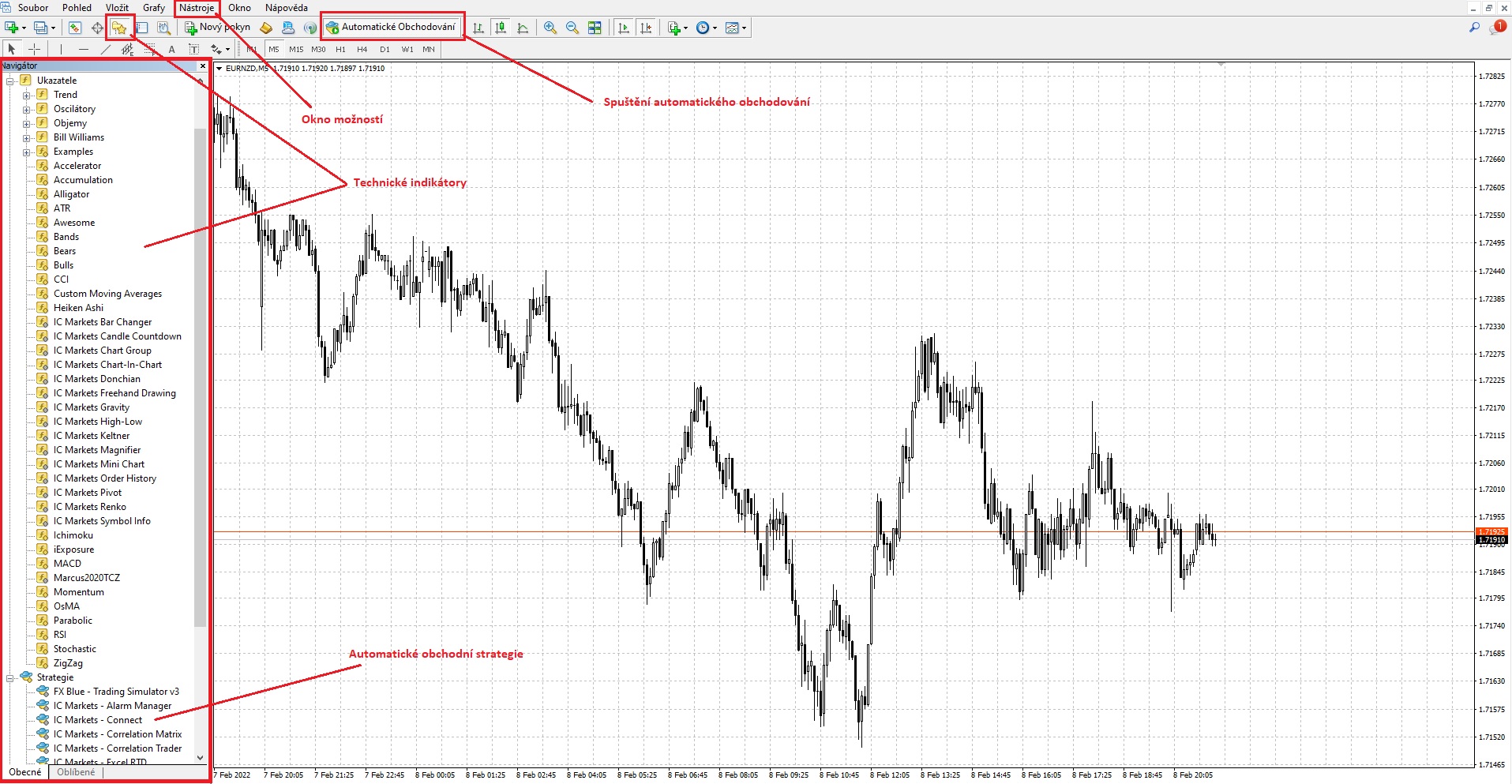The width and height of the screenshot is (1512, 784).
Task: Click the zoom in magnifier icon
Action: tap(550, 28)
